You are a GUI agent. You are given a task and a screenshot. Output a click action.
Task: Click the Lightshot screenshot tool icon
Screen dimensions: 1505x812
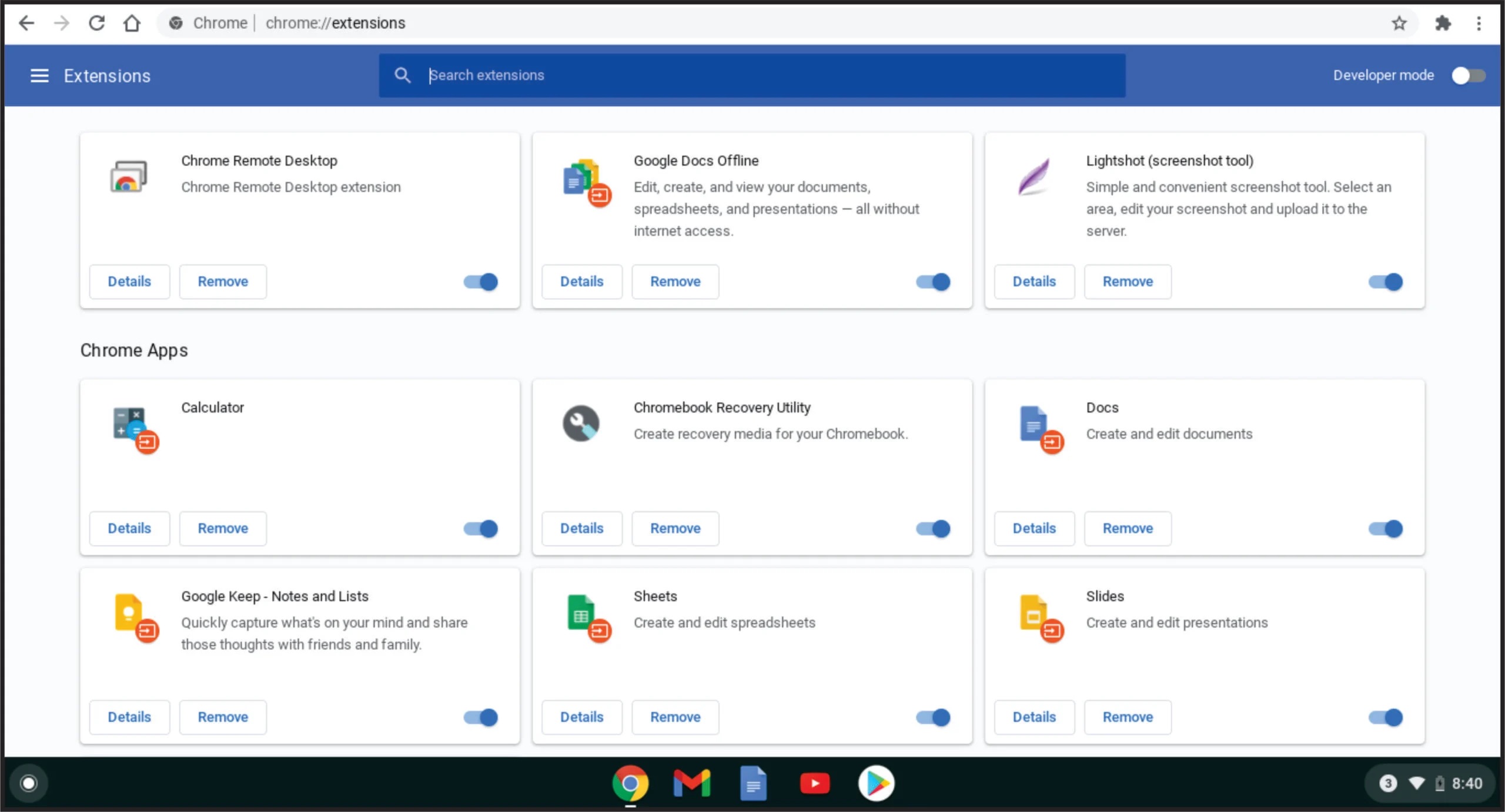point(1036,178)
